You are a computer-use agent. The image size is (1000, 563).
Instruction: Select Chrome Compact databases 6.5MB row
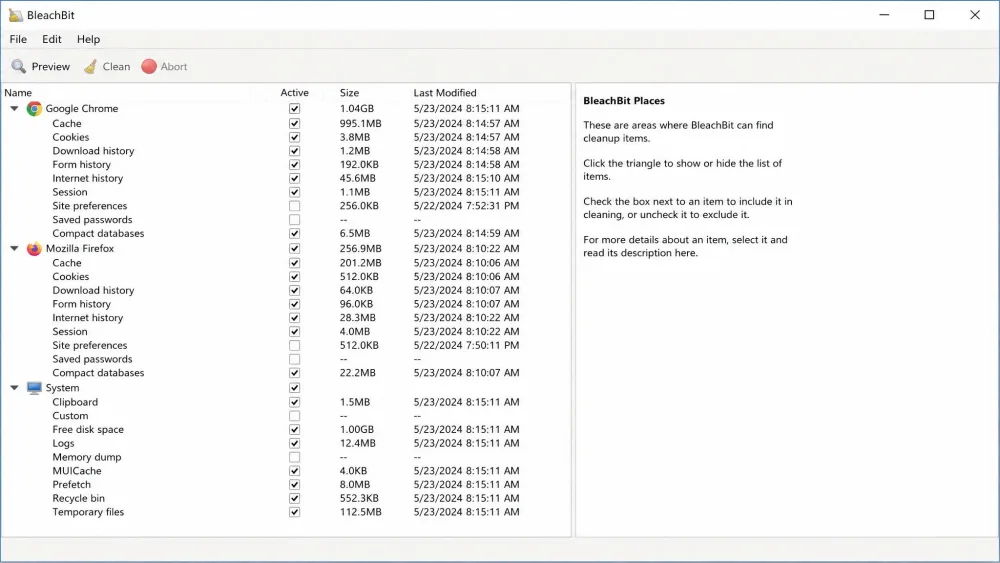pyautogui.click(x=286, y=233)
